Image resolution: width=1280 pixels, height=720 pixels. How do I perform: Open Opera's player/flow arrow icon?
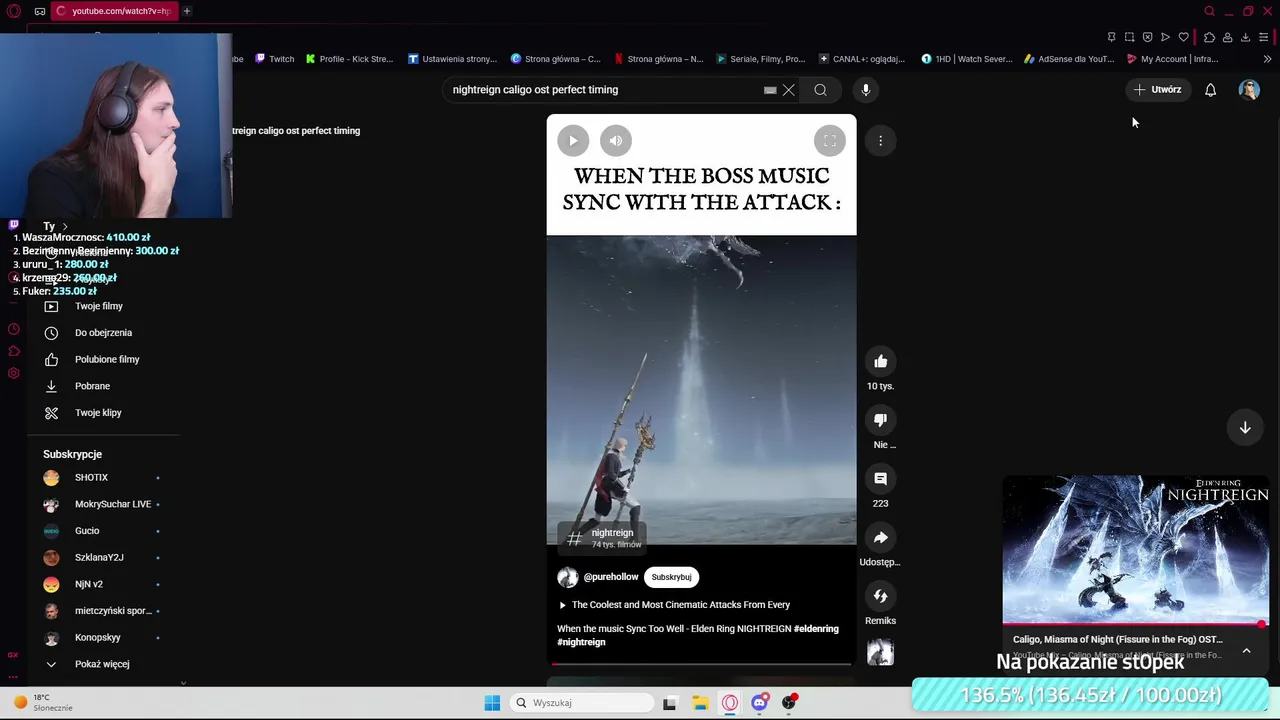[x=1165, y=37]
